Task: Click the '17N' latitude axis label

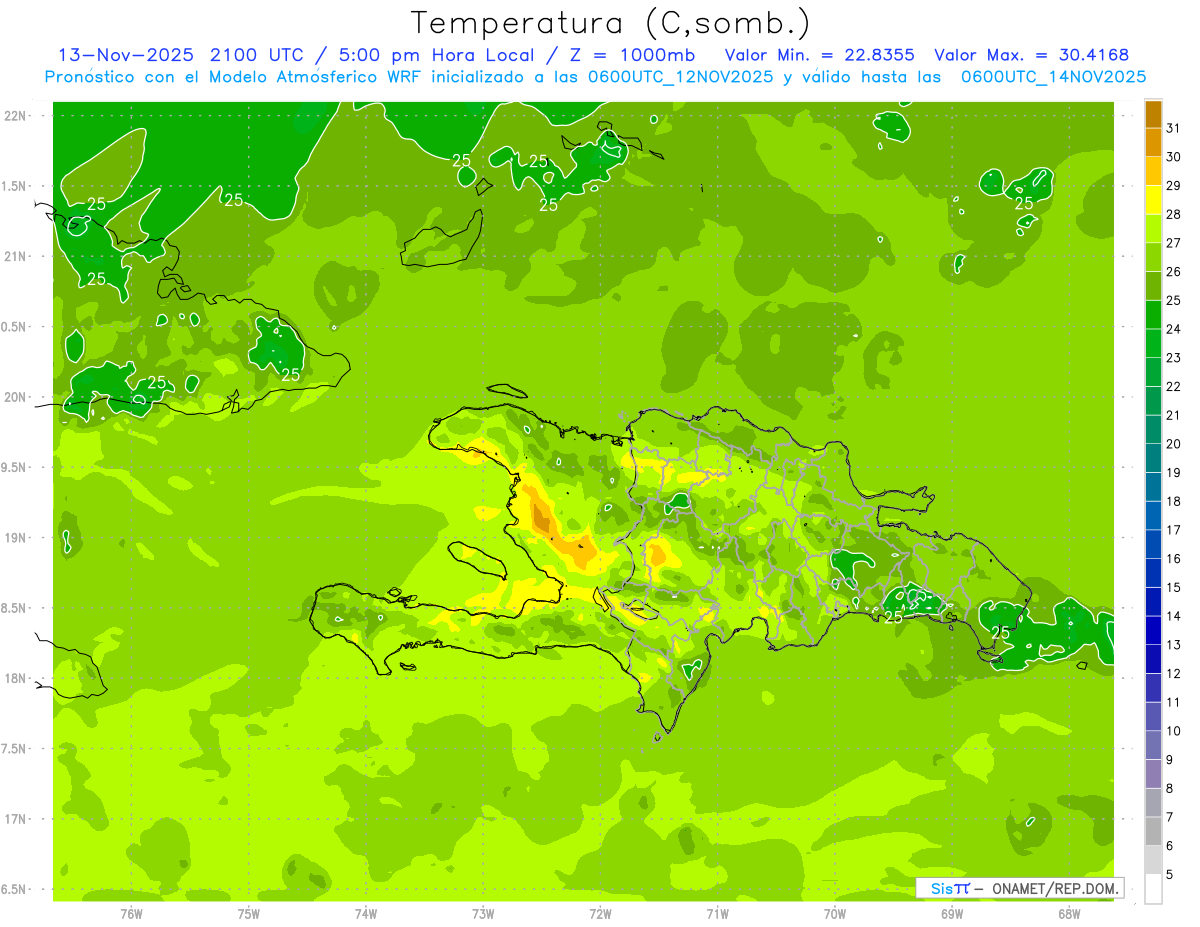Action: (15, 819)
